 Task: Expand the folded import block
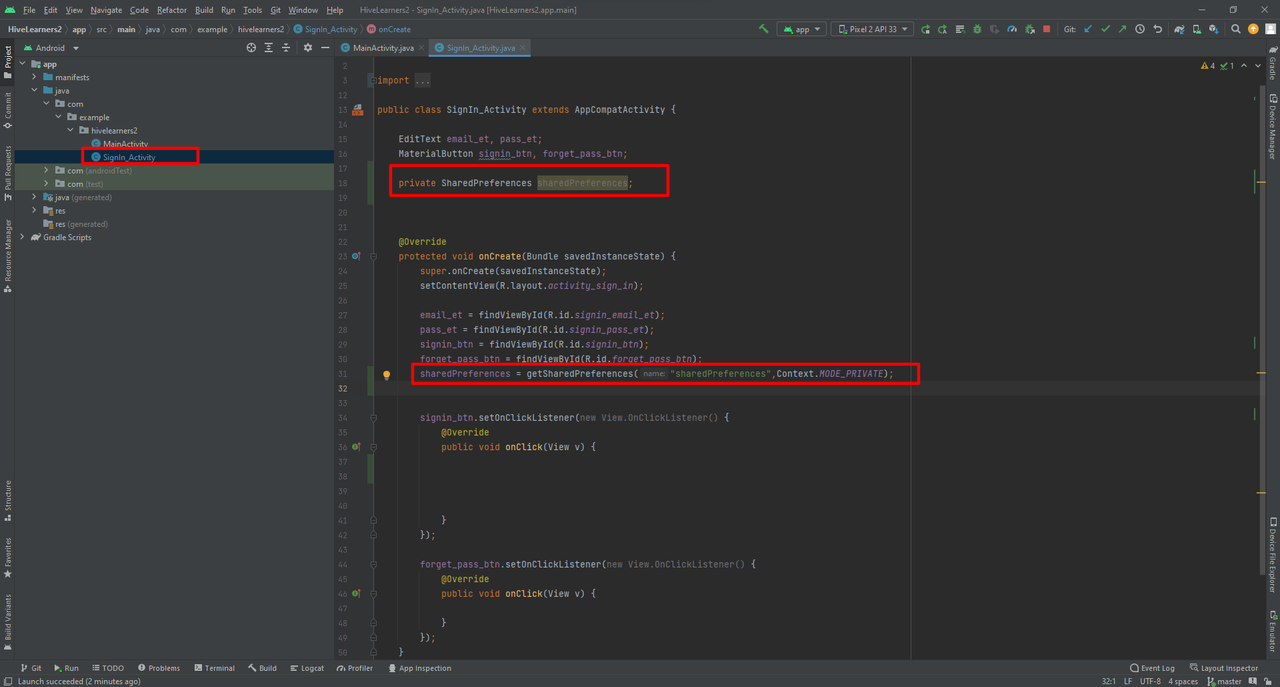(373, 80)
